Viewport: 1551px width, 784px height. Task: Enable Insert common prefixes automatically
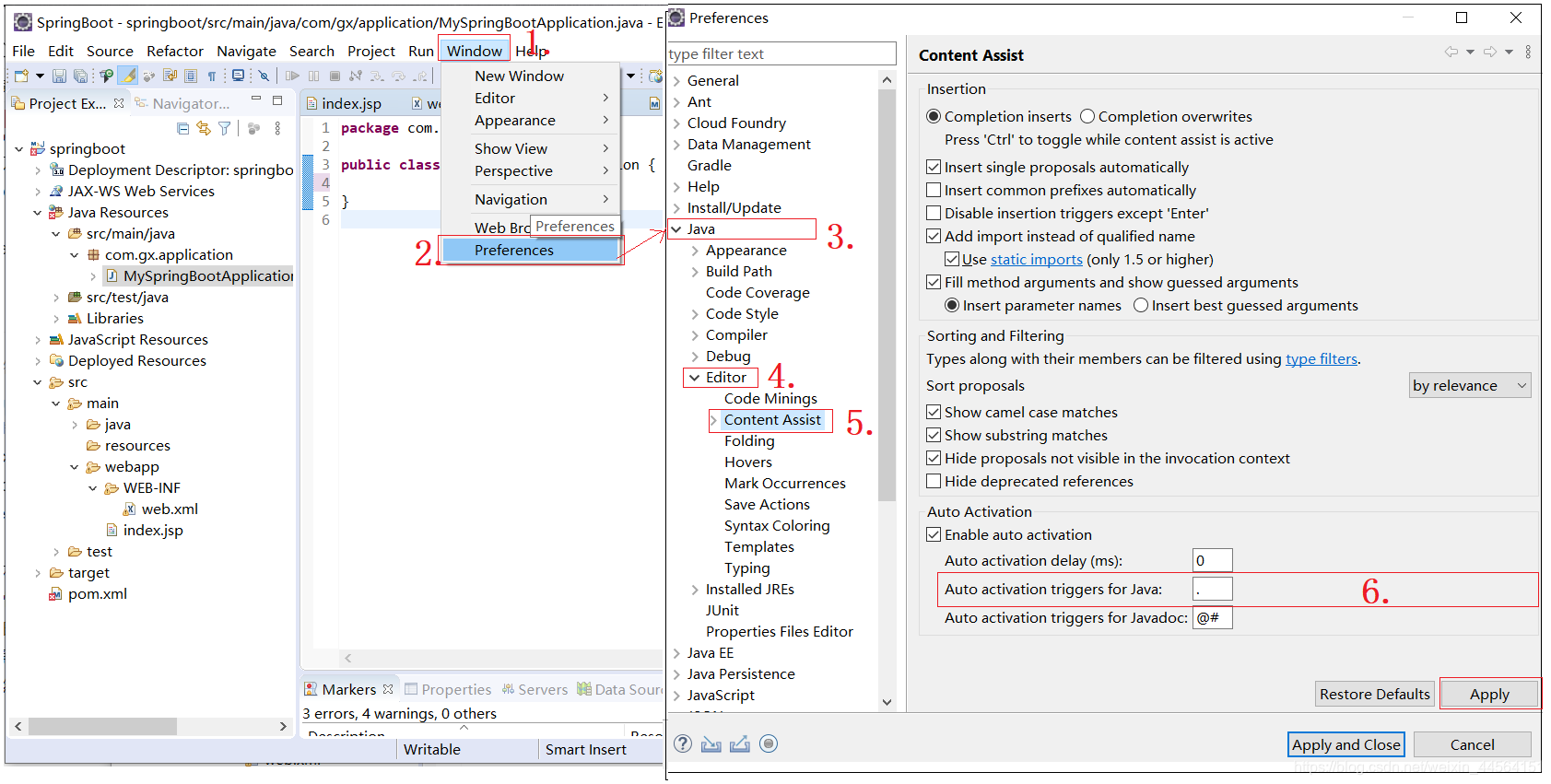point(934,190)
